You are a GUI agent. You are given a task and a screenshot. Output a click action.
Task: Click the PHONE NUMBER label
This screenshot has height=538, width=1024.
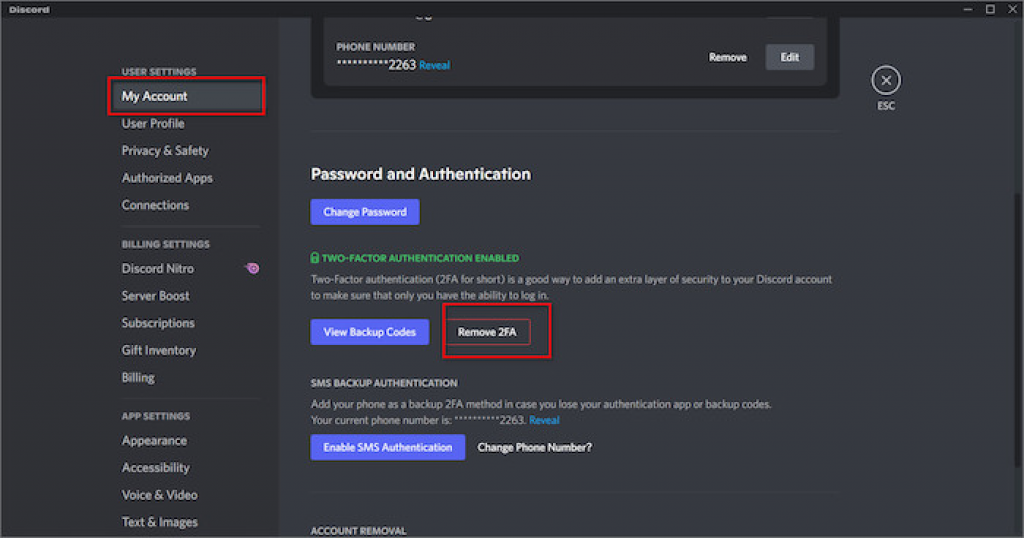click(376, 47)
